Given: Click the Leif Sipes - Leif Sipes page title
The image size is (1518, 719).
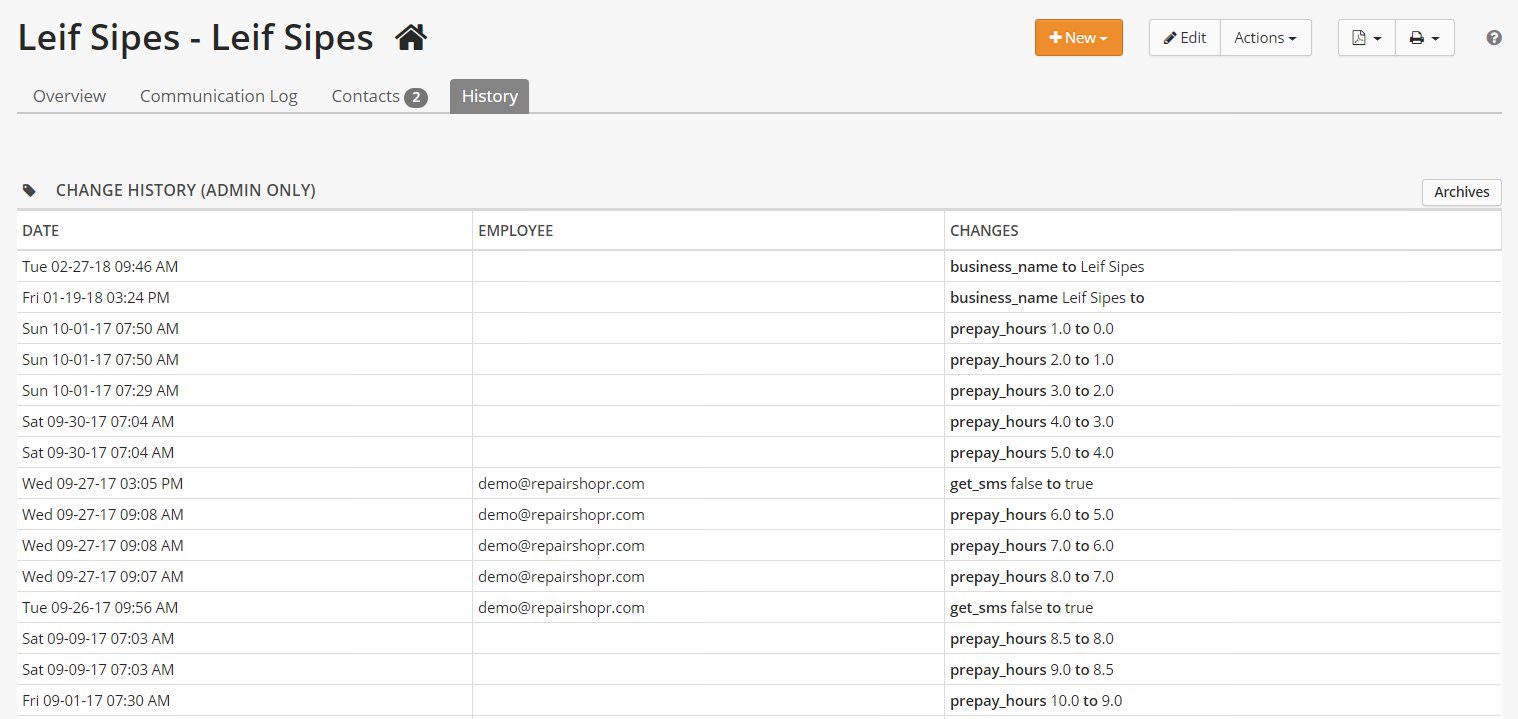Looking at the screenshot, I should tap(196, 38).
